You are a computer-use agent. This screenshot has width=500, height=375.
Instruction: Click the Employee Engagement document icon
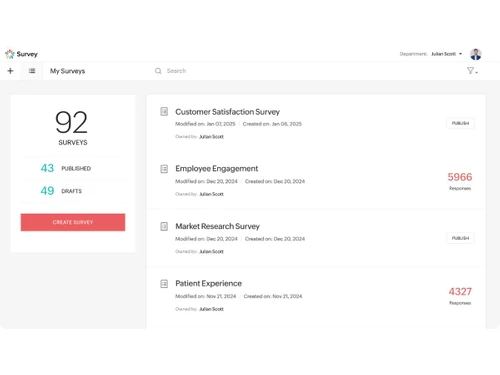point(164,169)
